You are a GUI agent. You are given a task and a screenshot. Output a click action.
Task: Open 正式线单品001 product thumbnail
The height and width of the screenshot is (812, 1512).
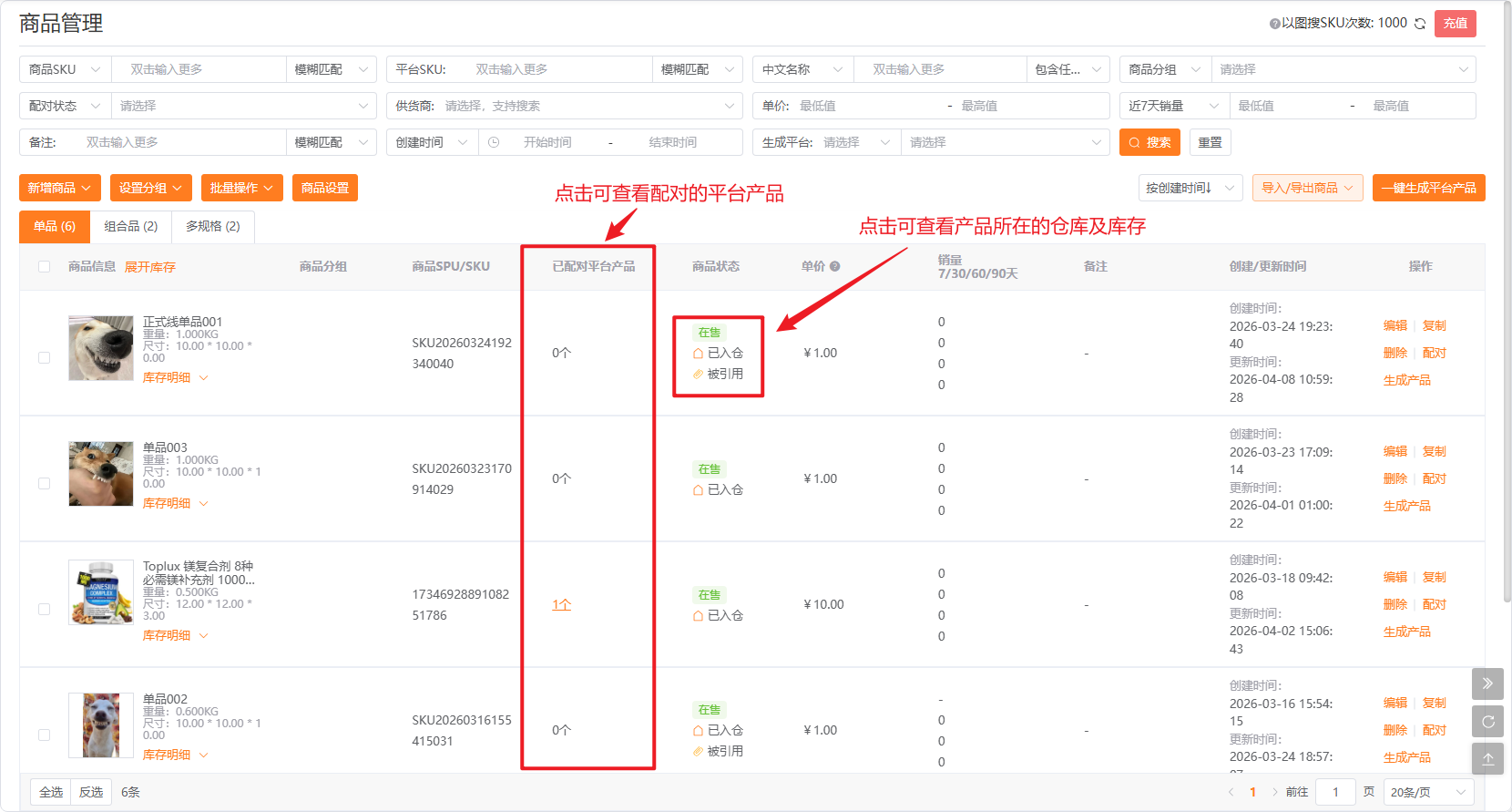(x=101, y=348)
